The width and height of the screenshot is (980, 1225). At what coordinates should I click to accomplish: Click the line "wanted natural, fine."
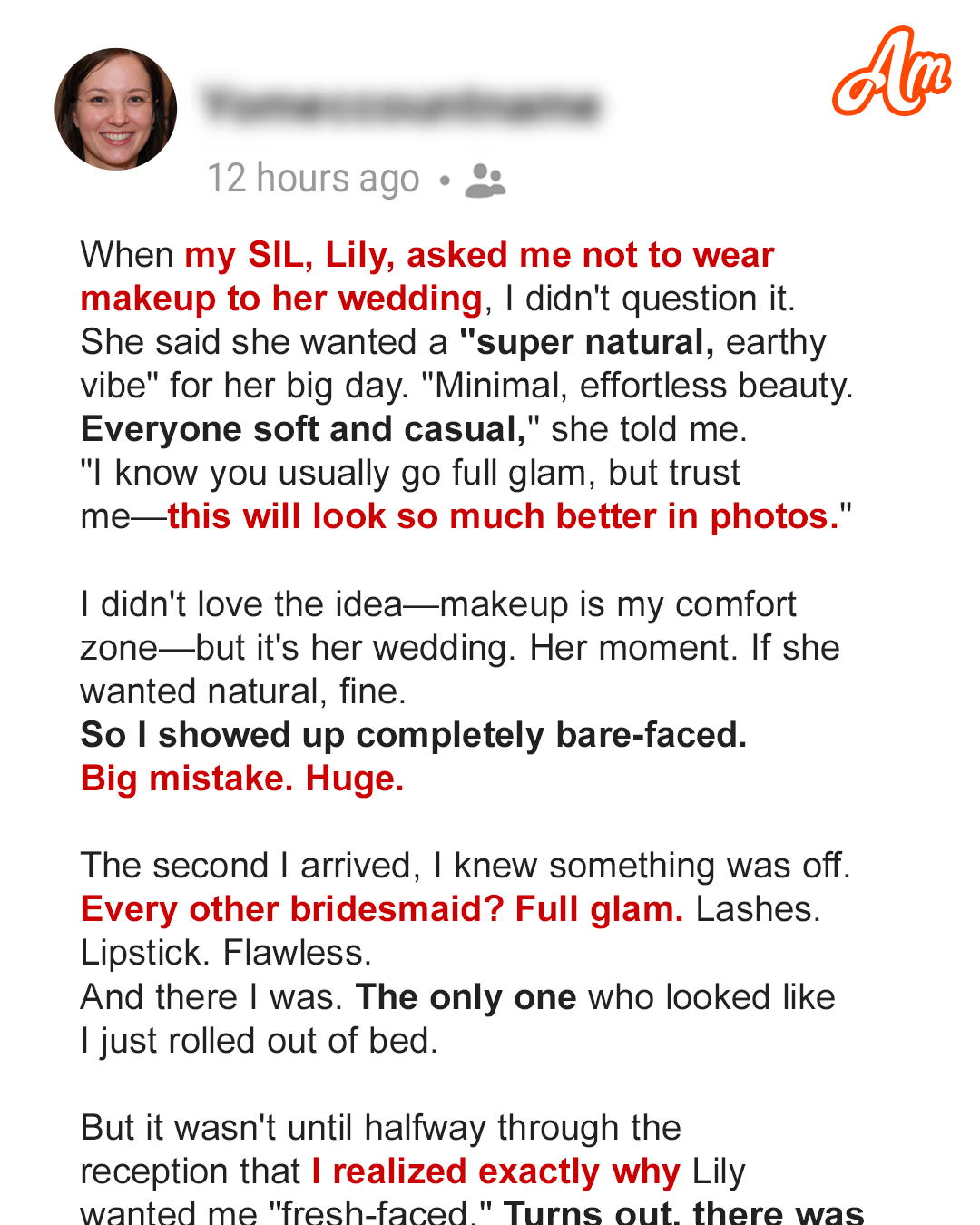pyautogui.click(x=243, y=691)
